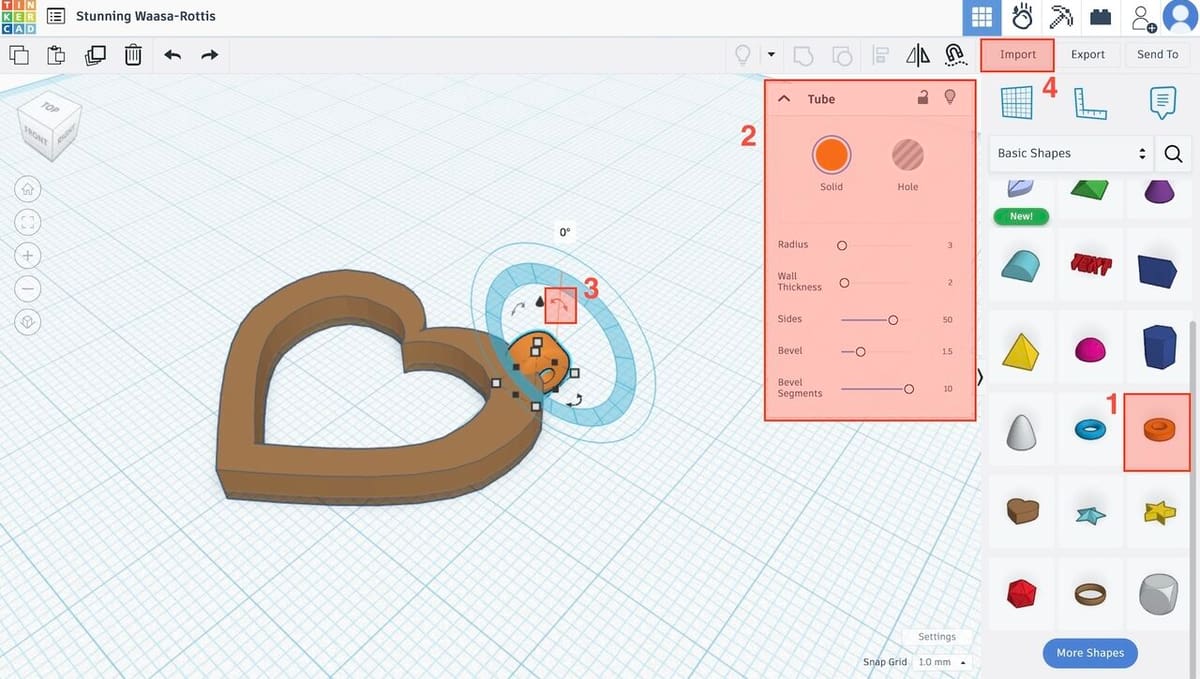Click the design title Stunning Waasa-Rottis

pos(146,17)
